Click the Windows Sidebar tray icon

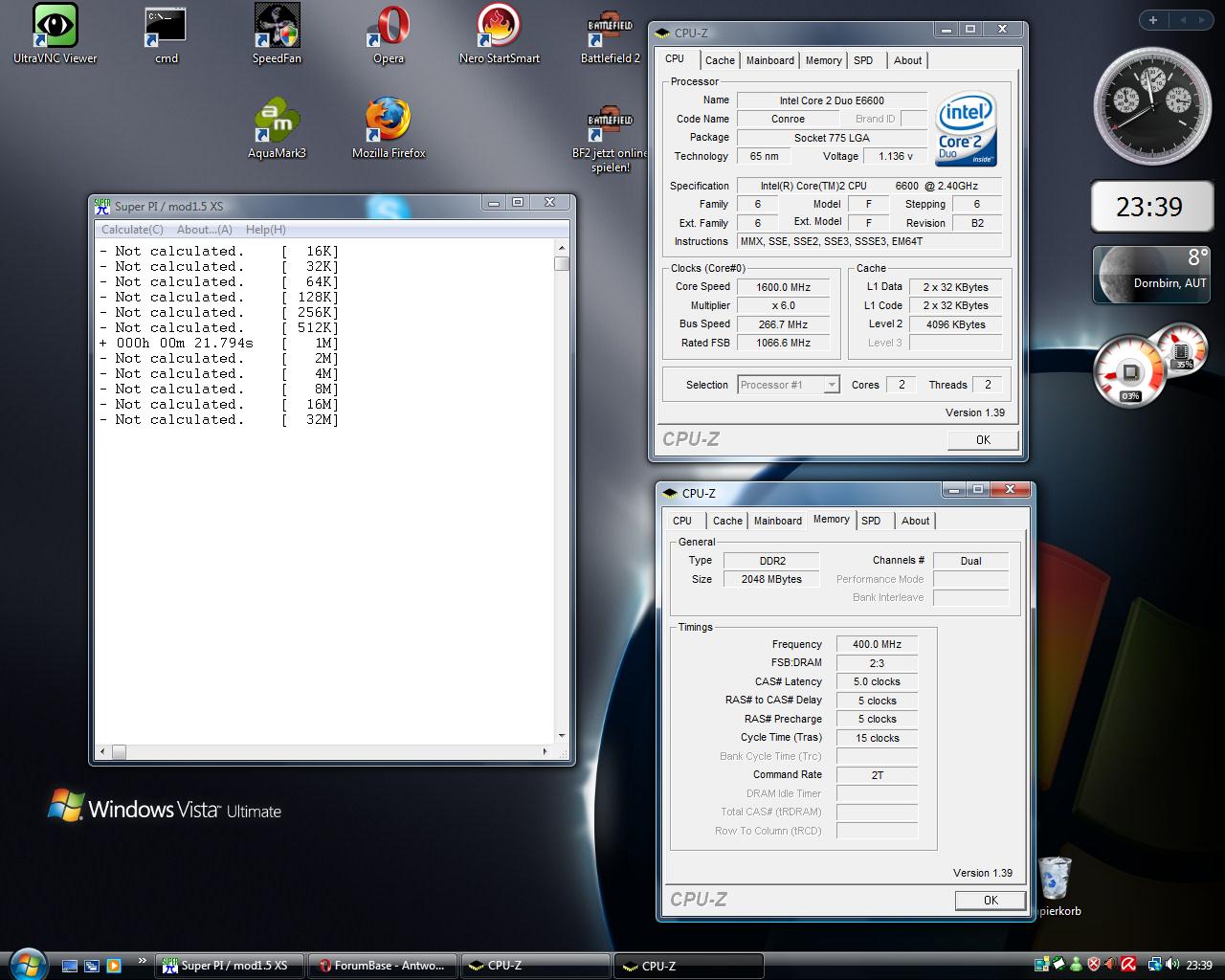tap(1041, 966)
